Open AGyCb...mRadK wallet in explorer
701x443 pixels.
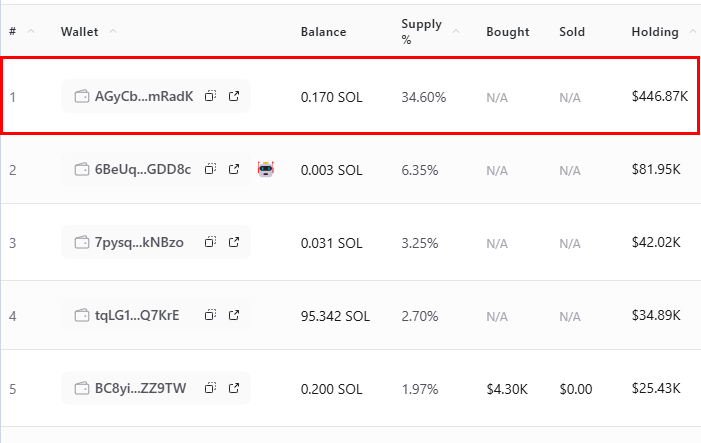click(x=234, y=96)
